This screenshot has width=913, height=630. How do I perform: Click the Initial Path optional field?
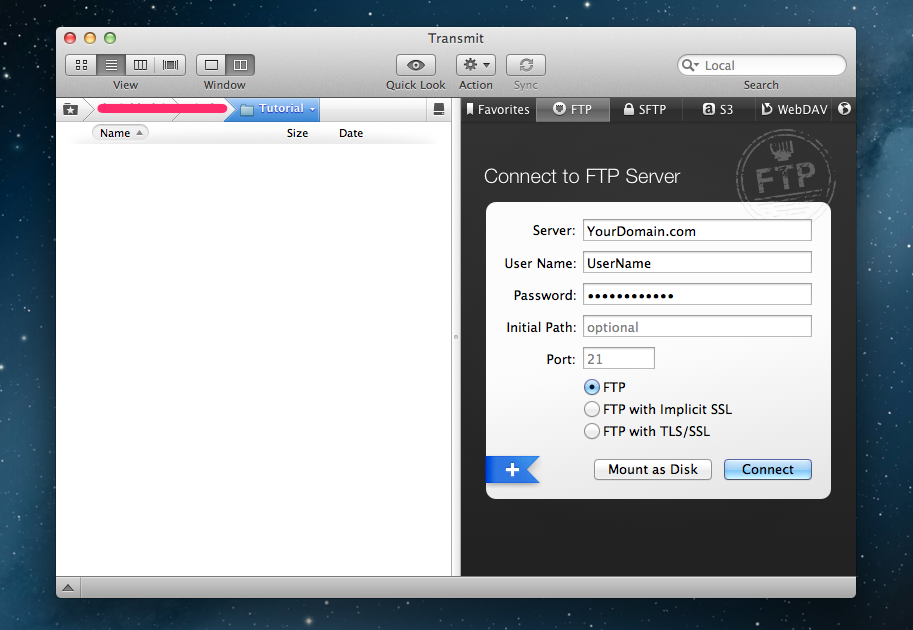[x=697, y=327]
